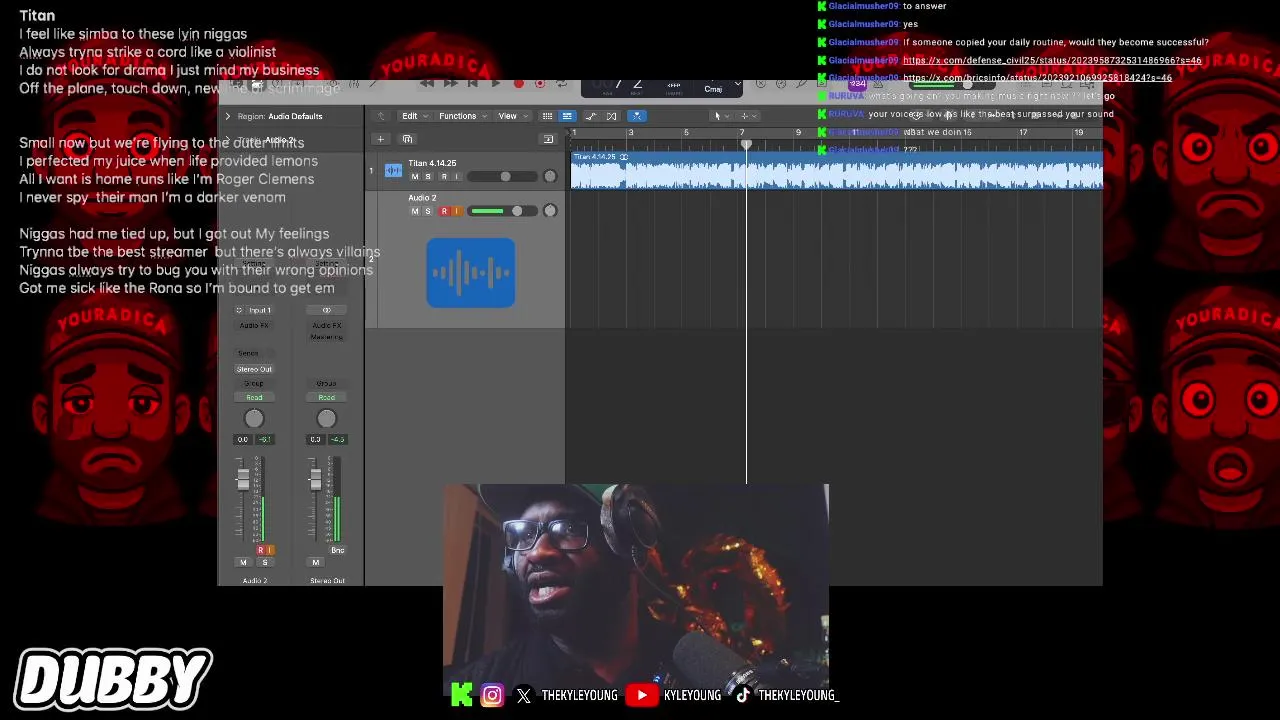Viewport: 1280px width, 720px height.
Task: Click the Audio 2 strip 0.0 gain field
Action: (243, 439)
